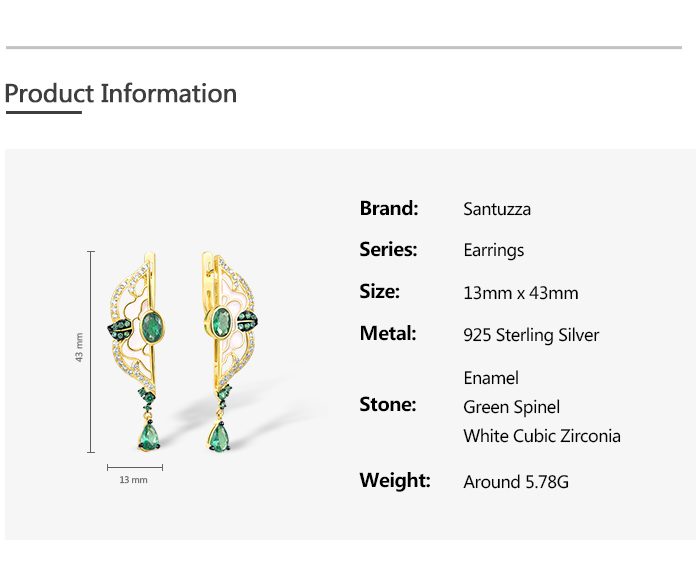The height and width of the screenshot is (588, 700).
Task: Click the Green Spinel stone entry
Action: (511, 407)
